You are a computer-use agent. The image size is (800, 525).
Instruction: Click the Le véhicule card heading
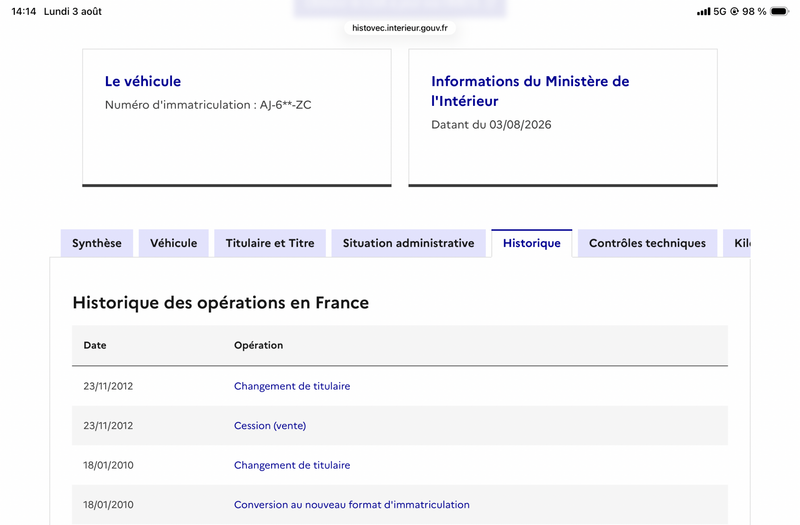point(143,81)
